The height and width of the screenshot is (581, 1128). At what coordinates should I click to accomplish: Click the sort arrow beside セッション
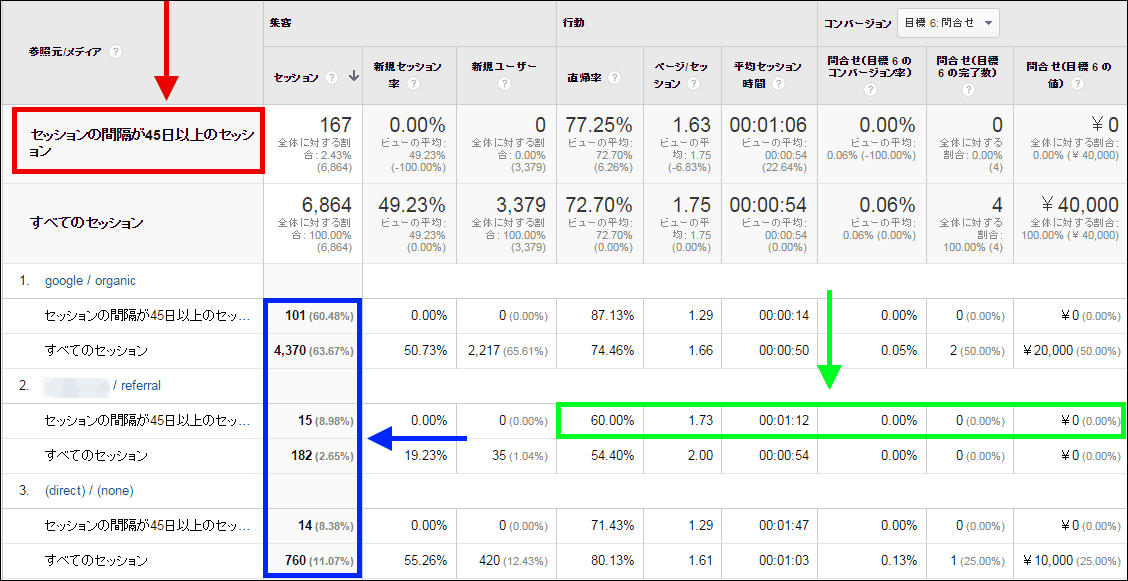point(353,77)
